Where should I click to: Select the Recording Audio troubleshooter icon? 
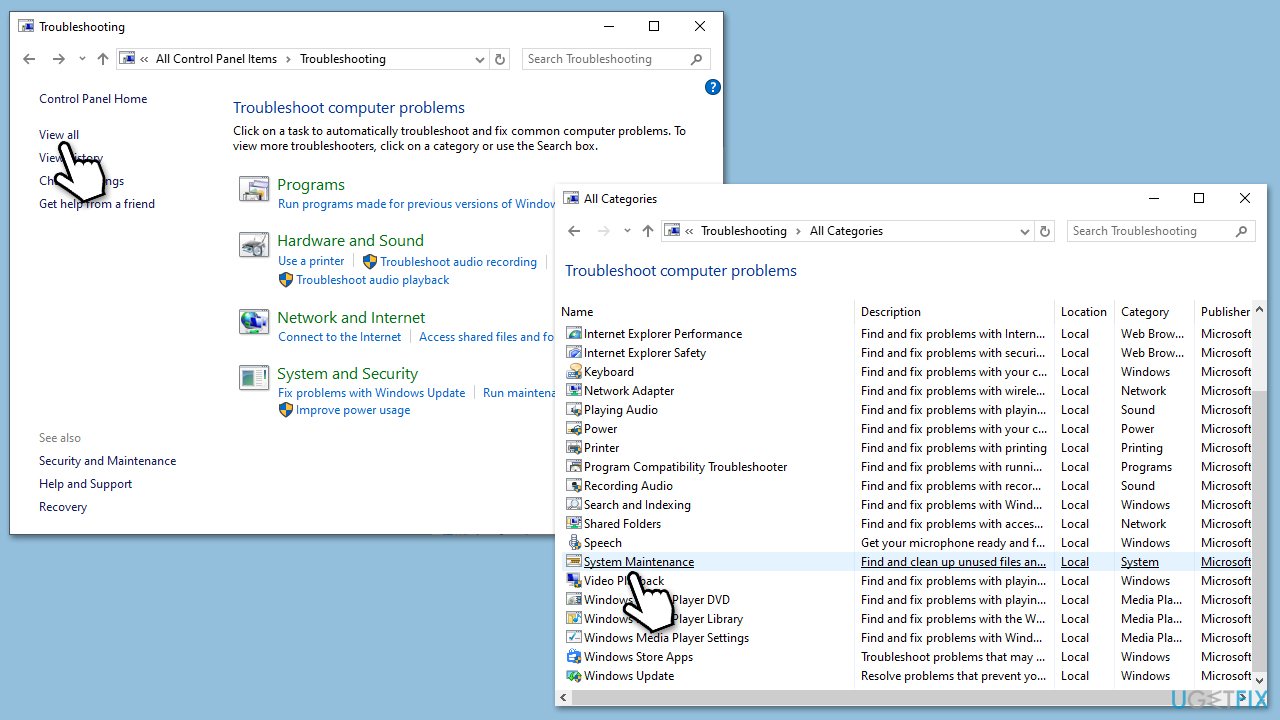573,486
